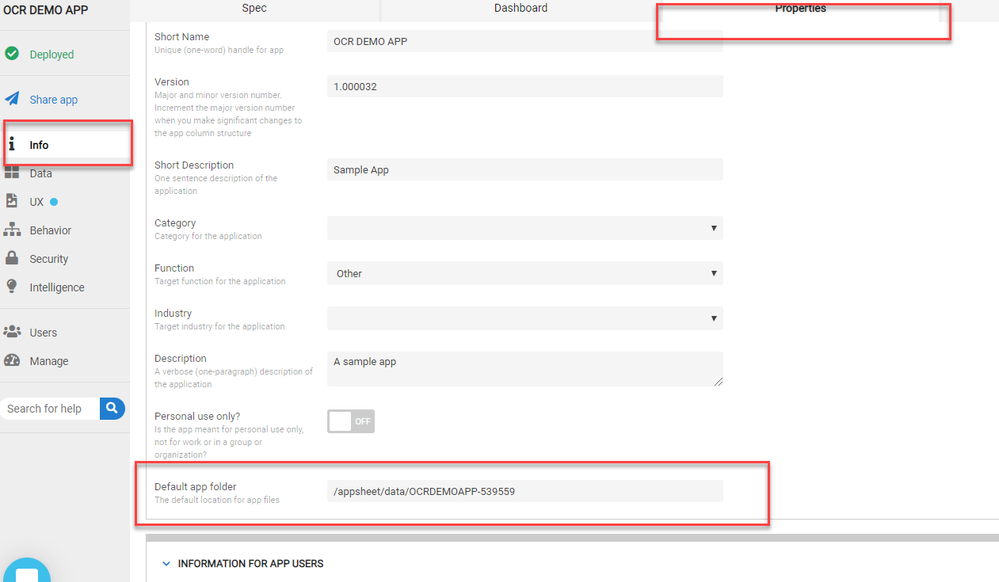This screenshot has height=582, width=999.
Task: Click the Data grid icon in sidebar
Action: [x=12, y=173]
